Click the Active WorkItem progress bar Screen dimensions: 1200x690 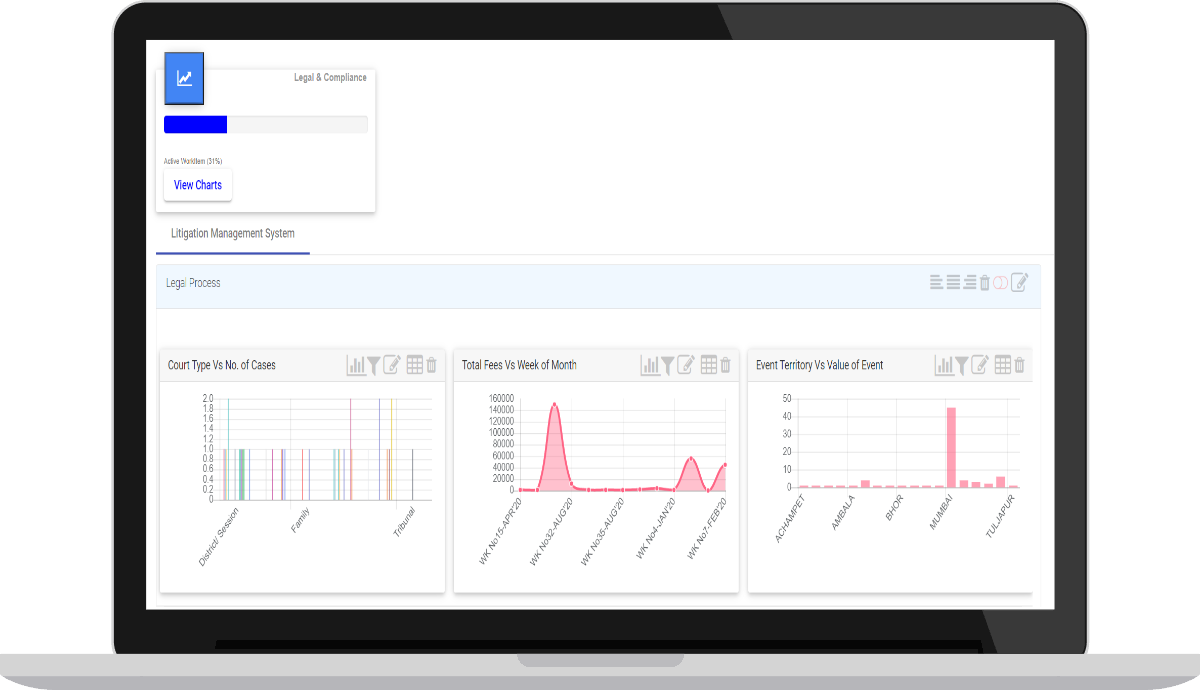[x=266, y=125]
